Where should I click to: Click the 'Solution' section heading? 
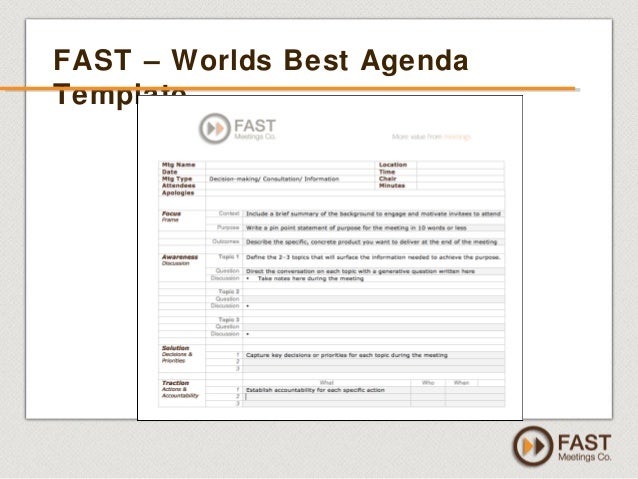tap(175, 348)
